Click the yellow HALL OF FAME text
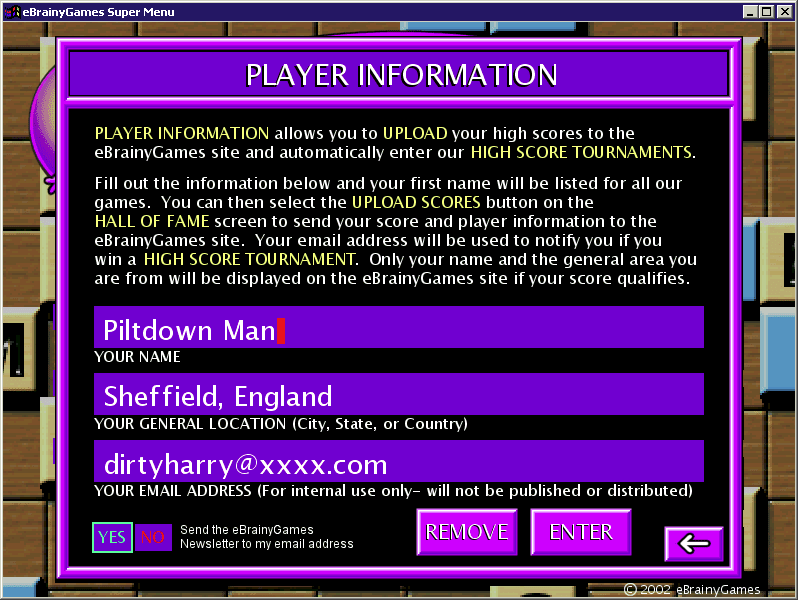The height and width of the screenshot is (600, 798). tap(152, 221)
